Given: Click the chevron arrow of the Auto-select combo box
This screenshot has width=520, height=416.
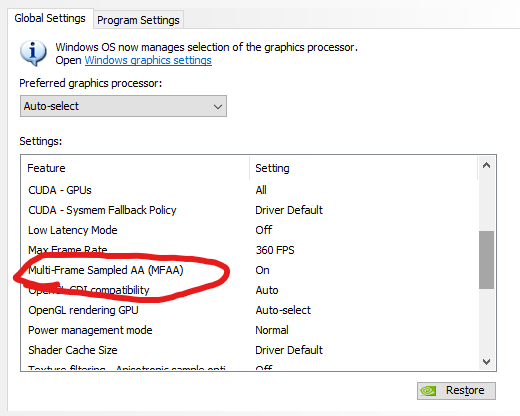Looking at the screenshot, I should coord(218,107).
